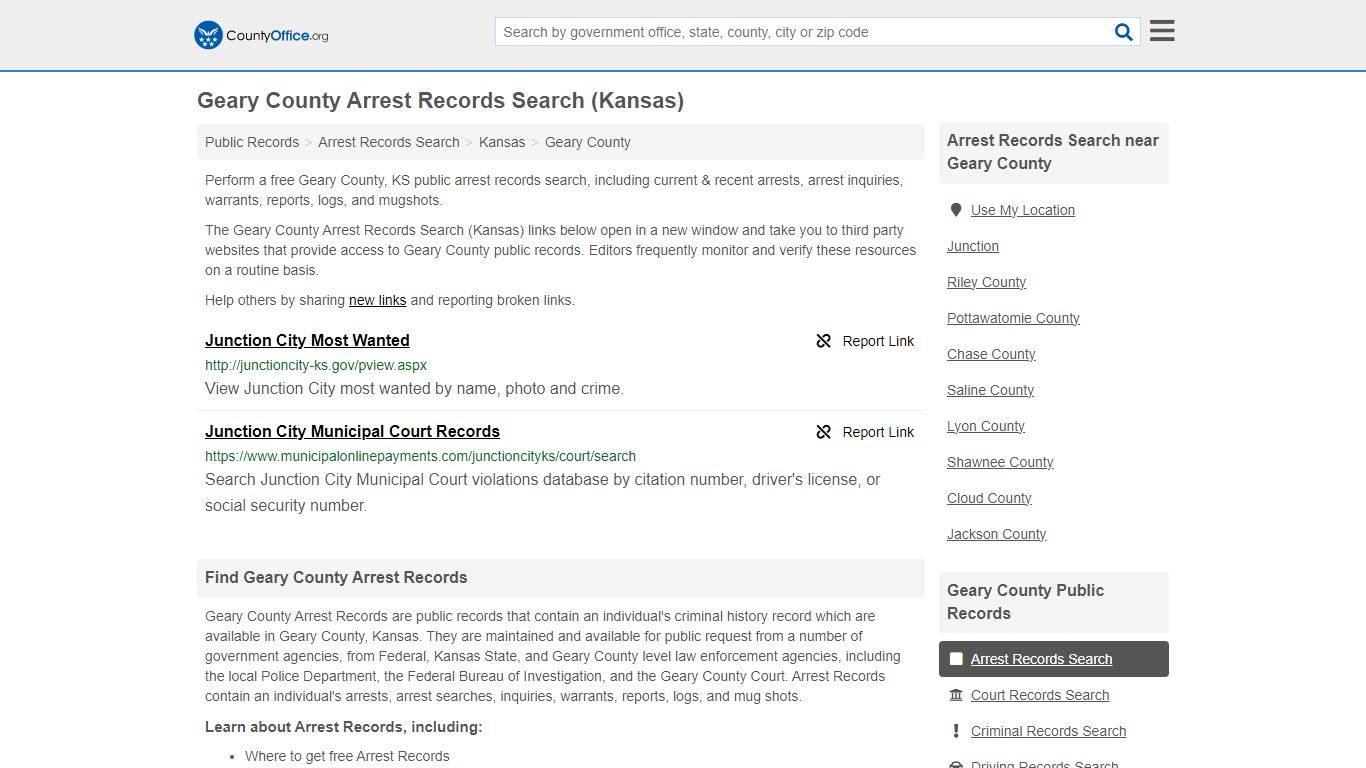Follow the new links hyperlink

pos(378,300)
